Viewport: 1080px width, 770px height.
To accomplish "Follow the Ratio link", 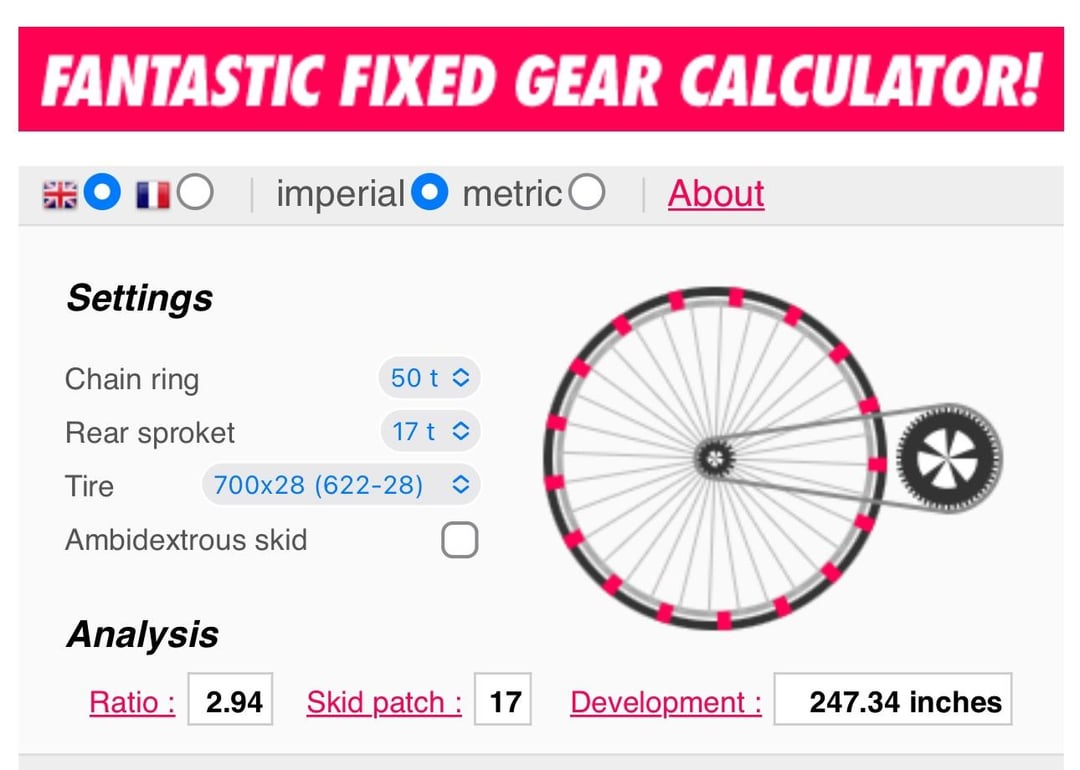I will pyautogui.click(x=132, y=703).
